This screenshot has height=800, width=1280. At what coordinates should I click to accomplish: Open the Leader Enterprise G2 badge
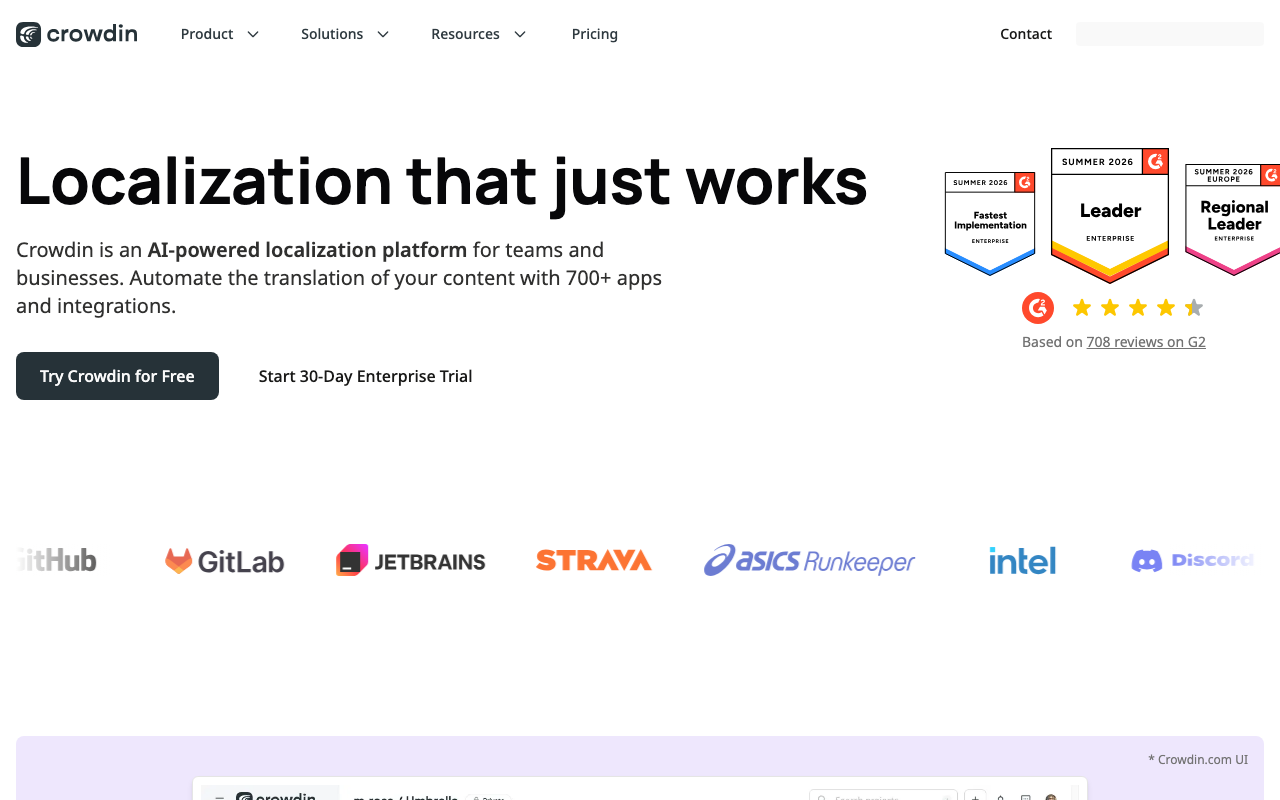pos(1110,215)
